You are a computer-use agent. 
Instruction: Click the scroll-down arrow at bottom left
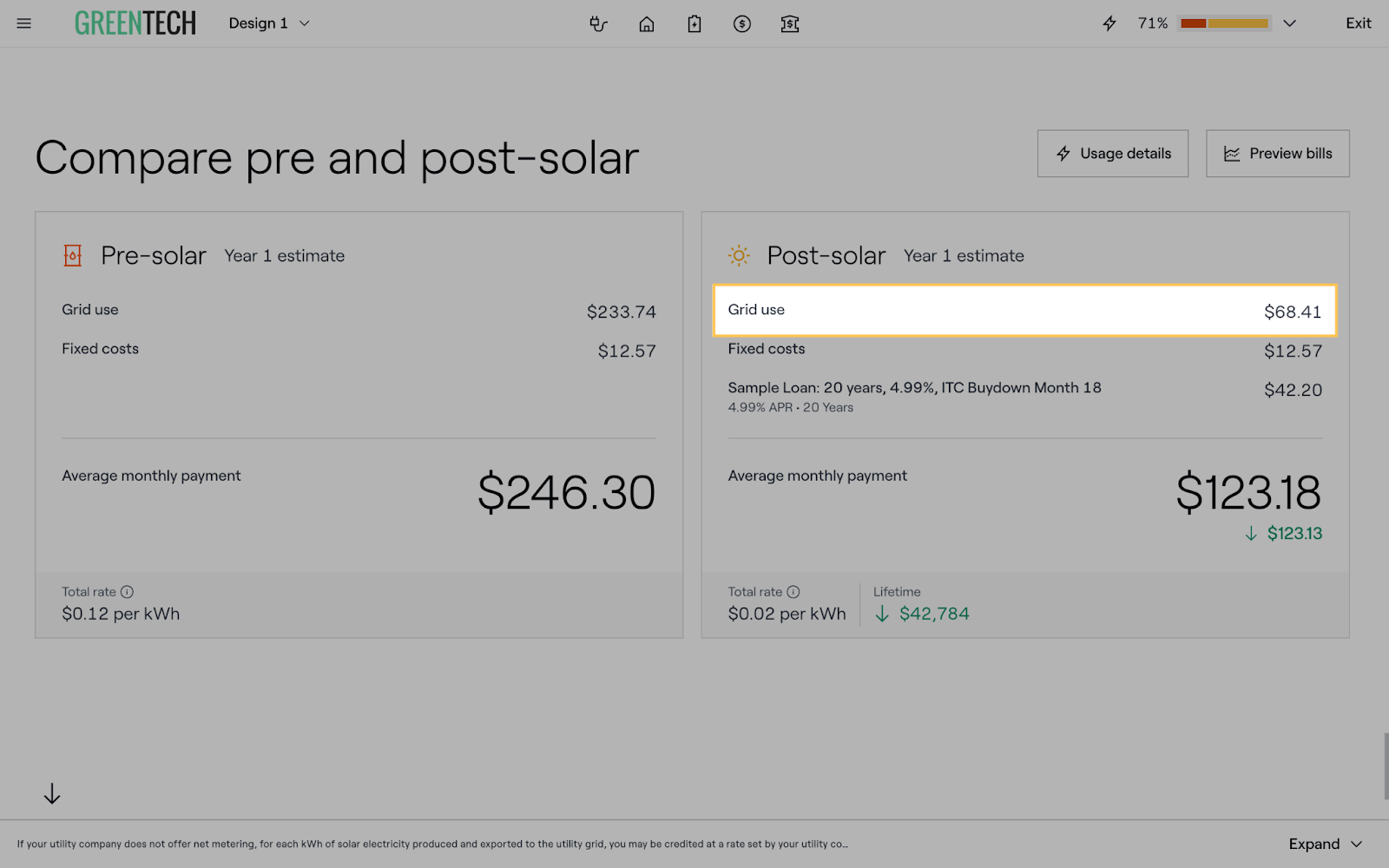[52, 793]
